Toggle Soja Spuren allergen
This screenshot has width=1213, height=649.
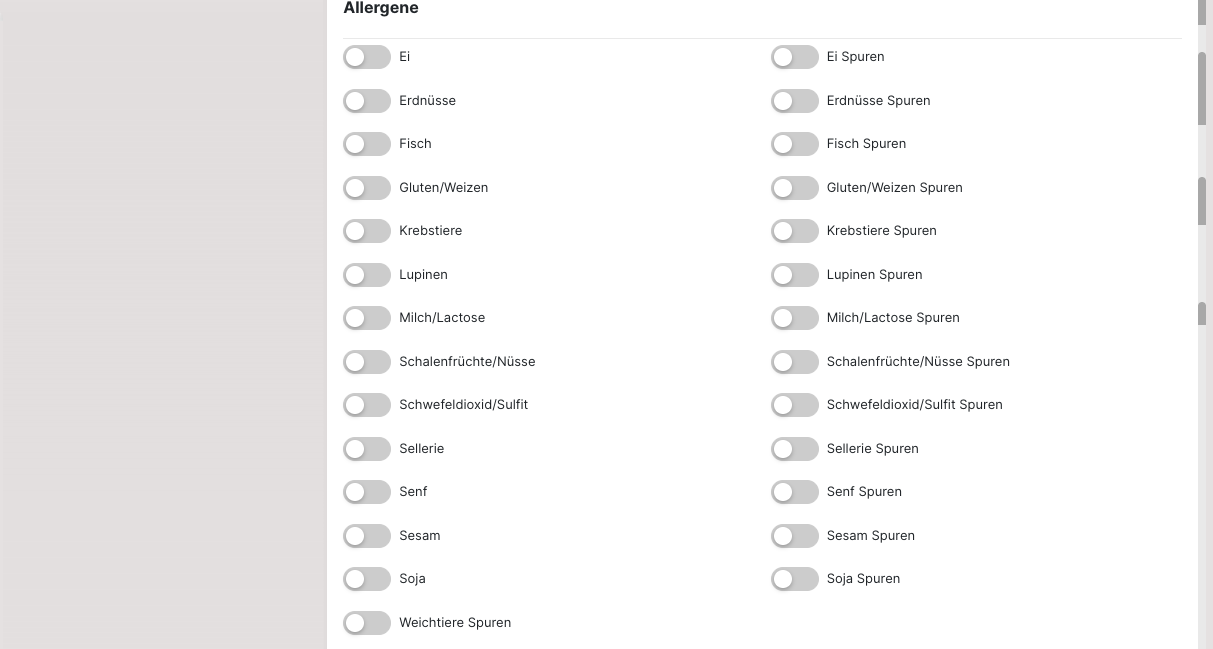(795, 579)
